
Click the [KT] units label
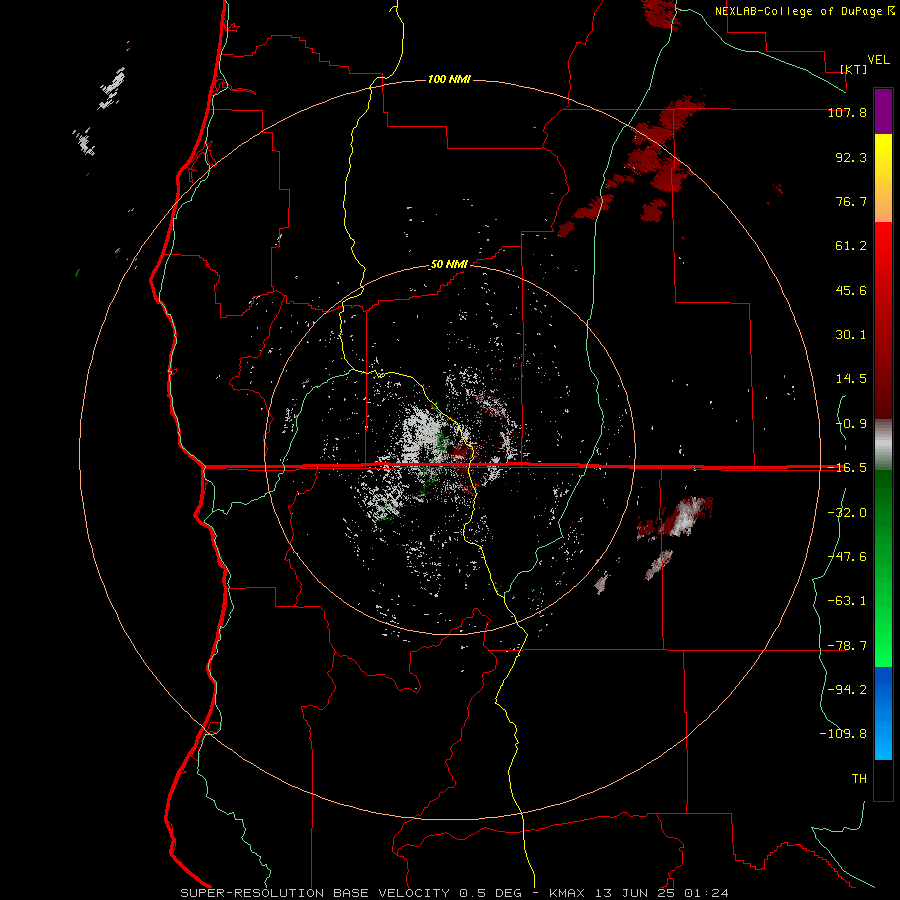854,69
